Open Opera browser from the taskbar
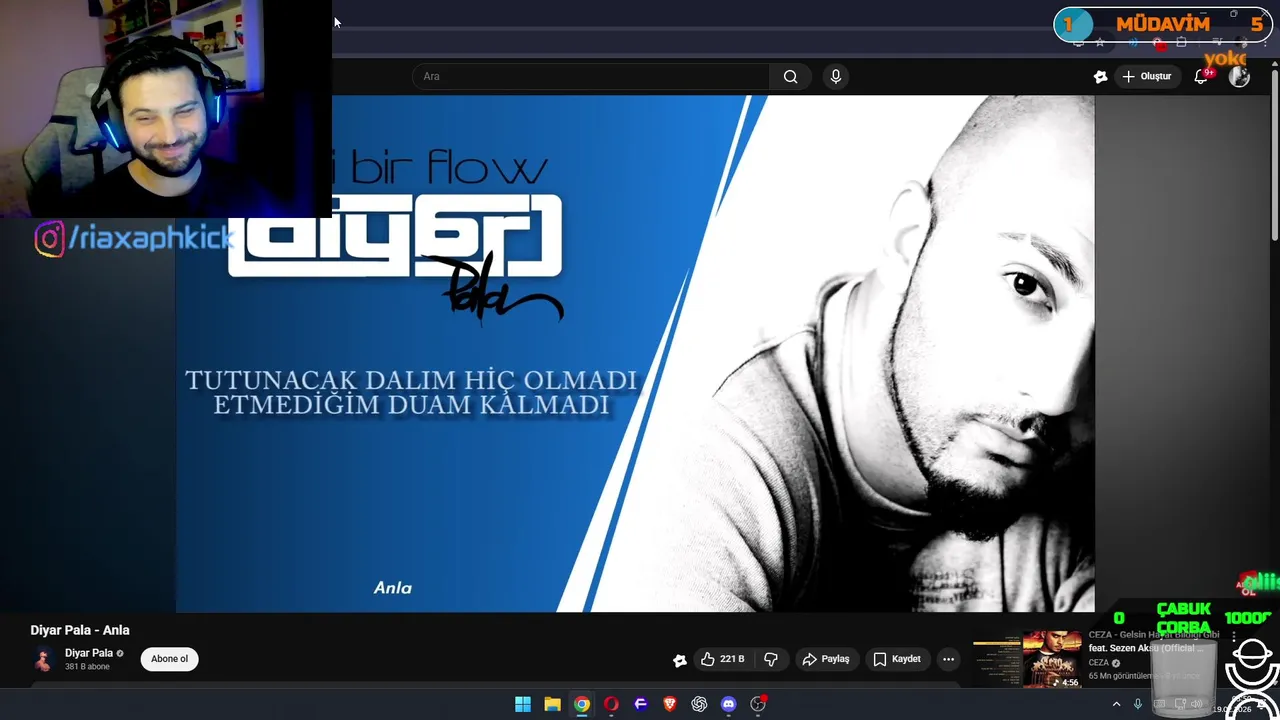The width and height of the screenshot is (1280, 720). (x=611, y=704)
